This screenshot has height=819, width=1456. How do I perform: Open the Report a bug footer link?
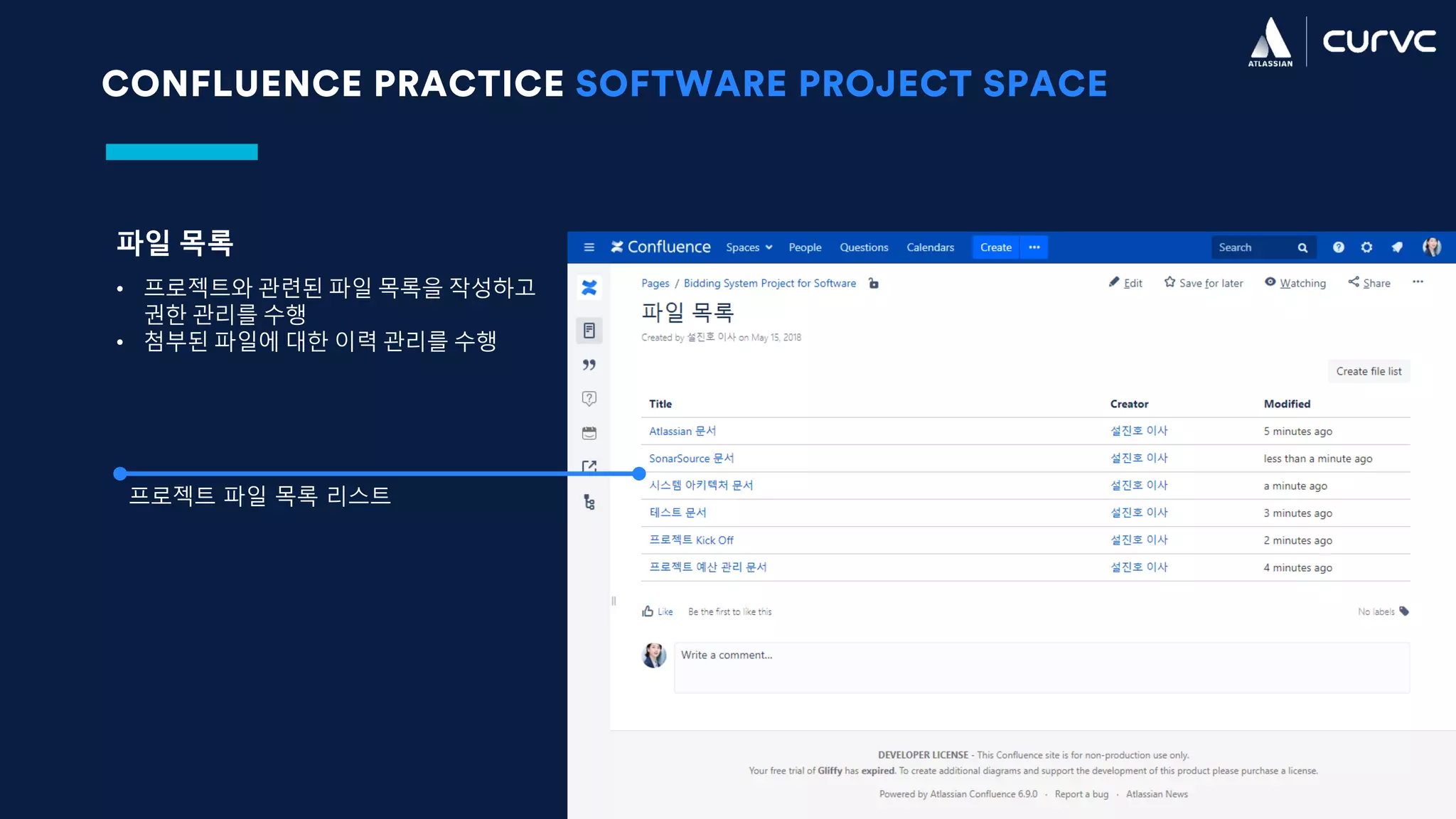1081,794
